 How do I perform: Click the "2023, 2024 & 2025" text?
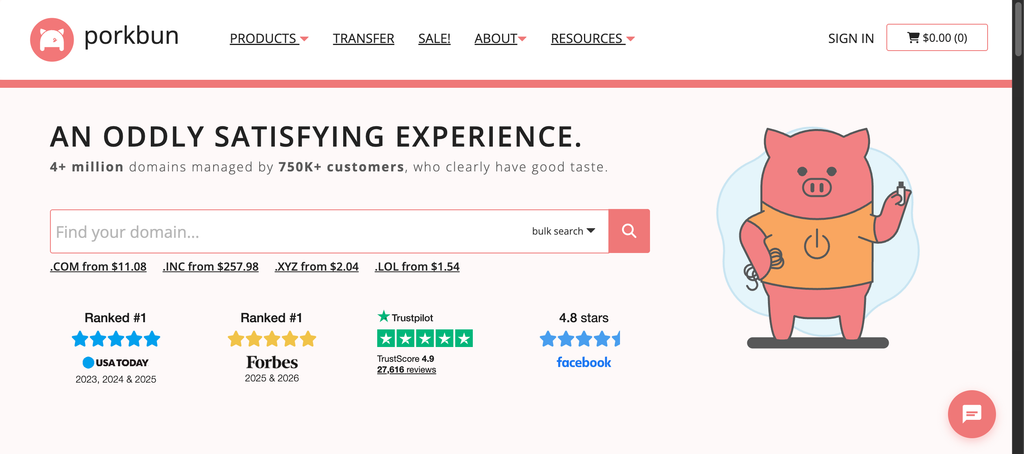116,379
